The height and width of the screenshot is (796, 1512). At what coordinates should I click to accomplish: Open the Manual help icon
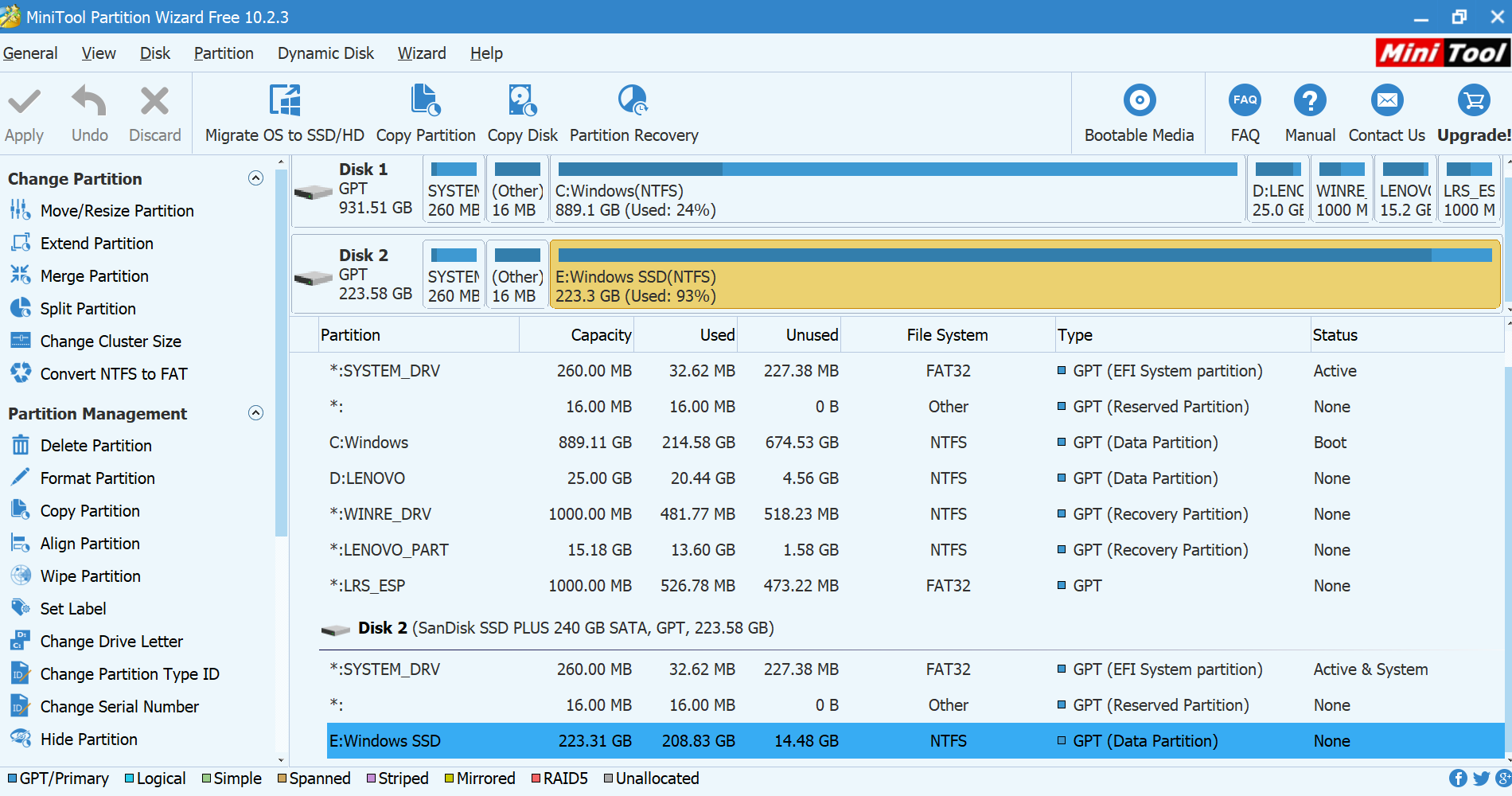point(1310,100)
